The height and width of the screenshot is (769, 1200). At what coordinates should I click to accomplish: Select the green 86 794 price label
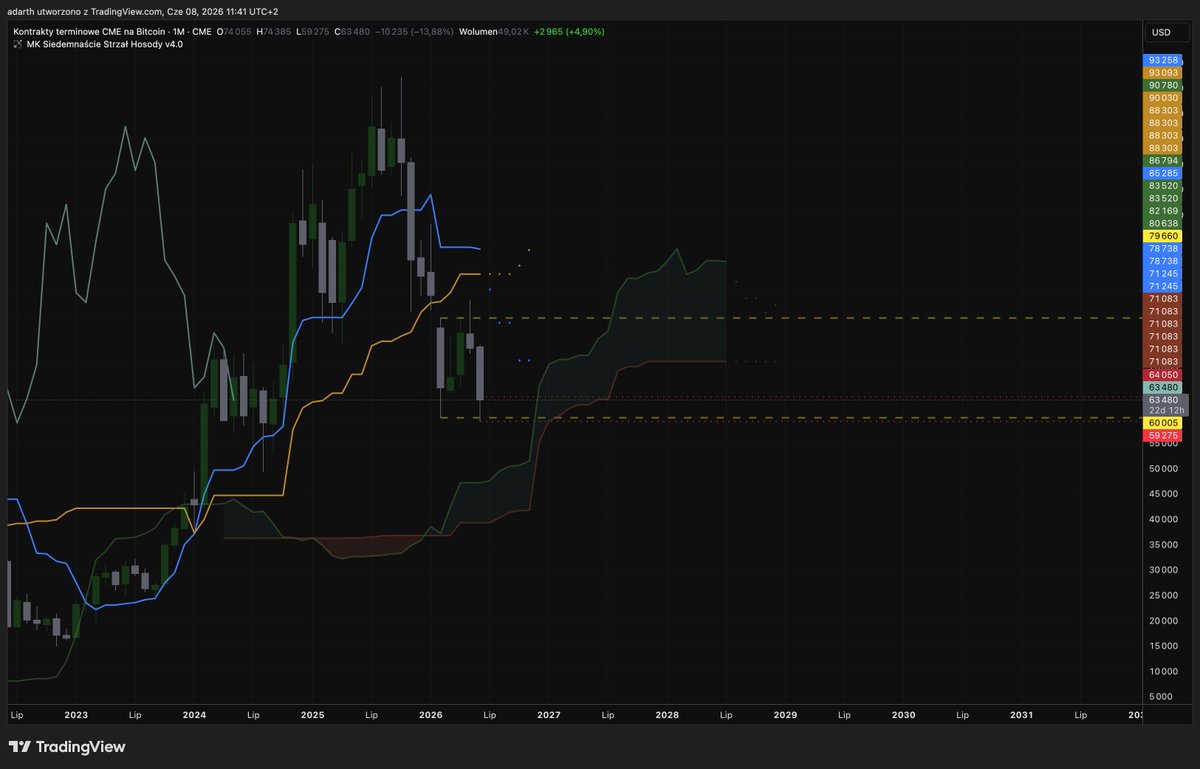[x=1162, y=160]
